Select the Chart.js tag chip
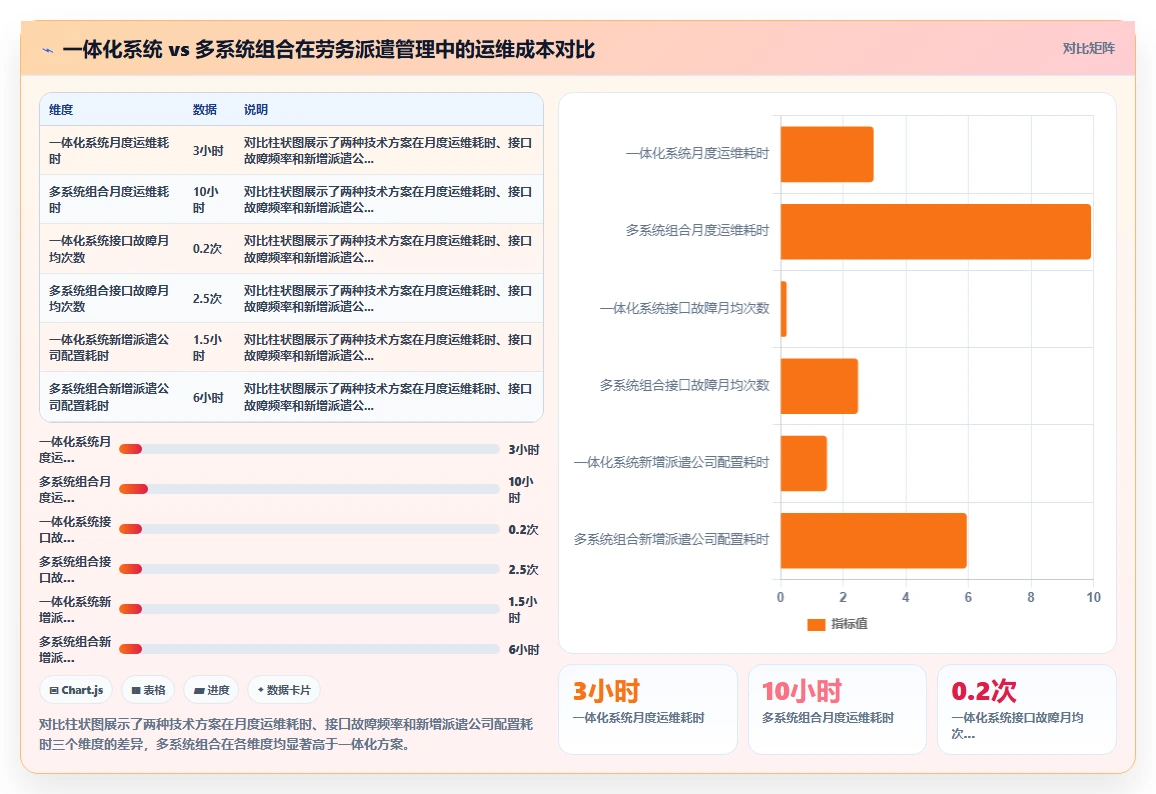The image size is (1156, 794). [76, 690]
